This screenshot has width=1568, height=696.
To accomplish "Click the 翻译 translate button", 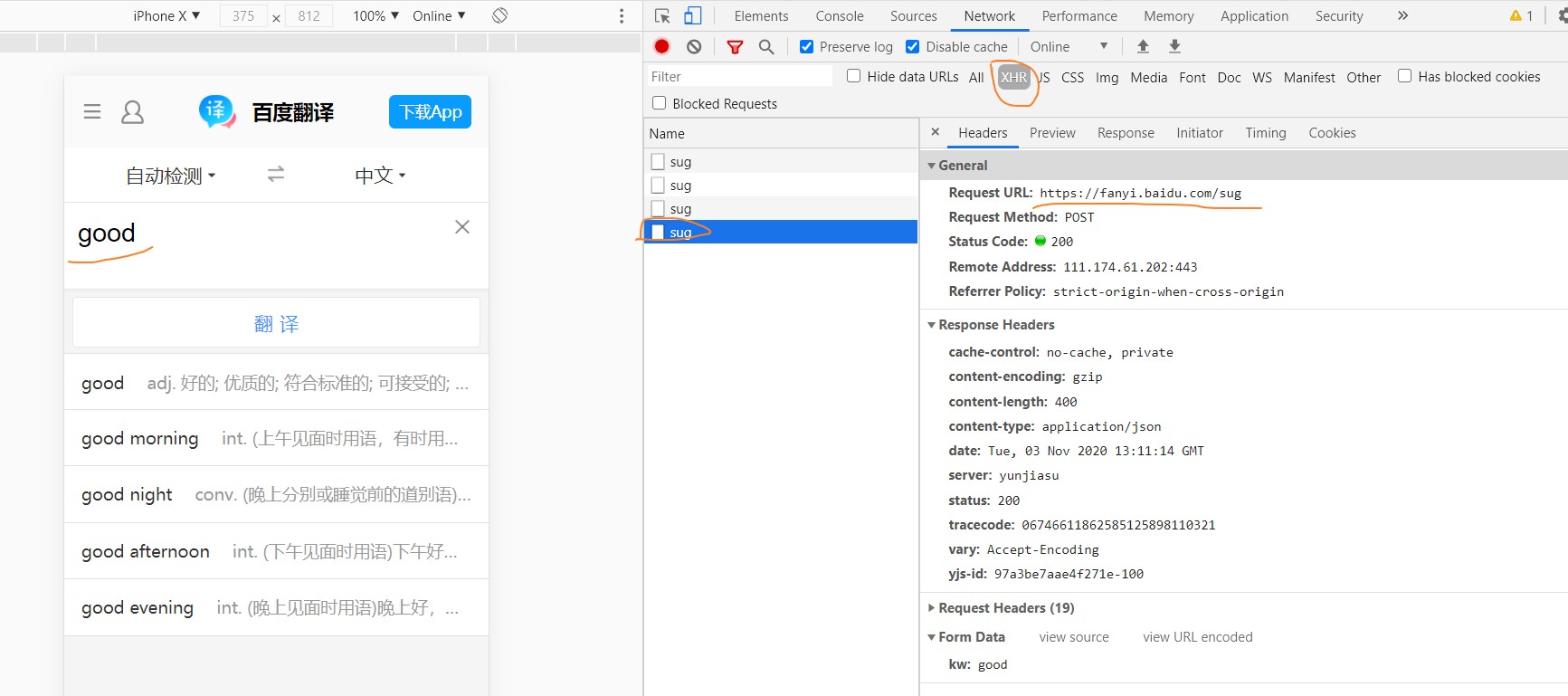I will click(276, 323).
